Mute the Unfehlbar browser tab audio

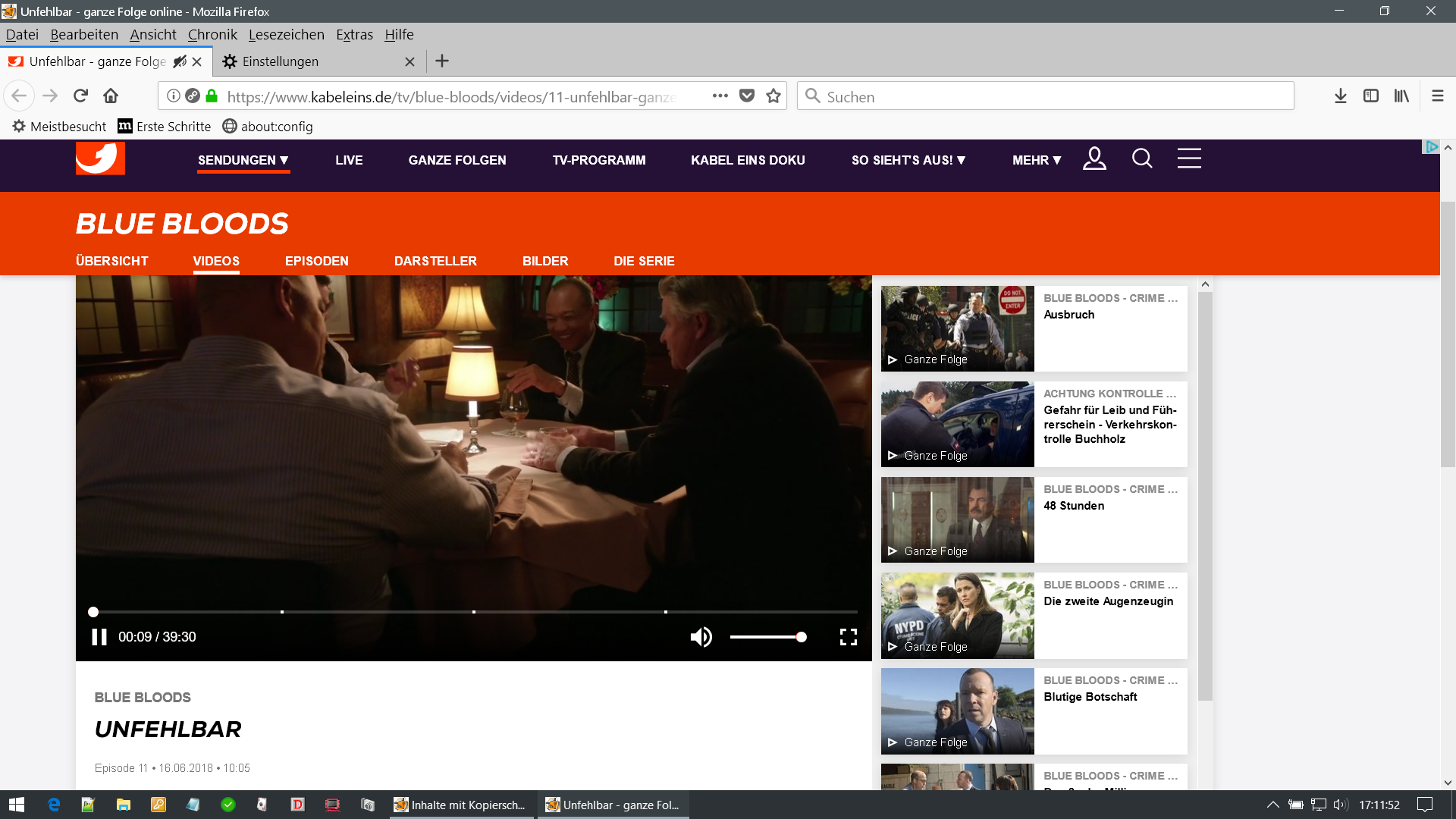coord(180,61)
